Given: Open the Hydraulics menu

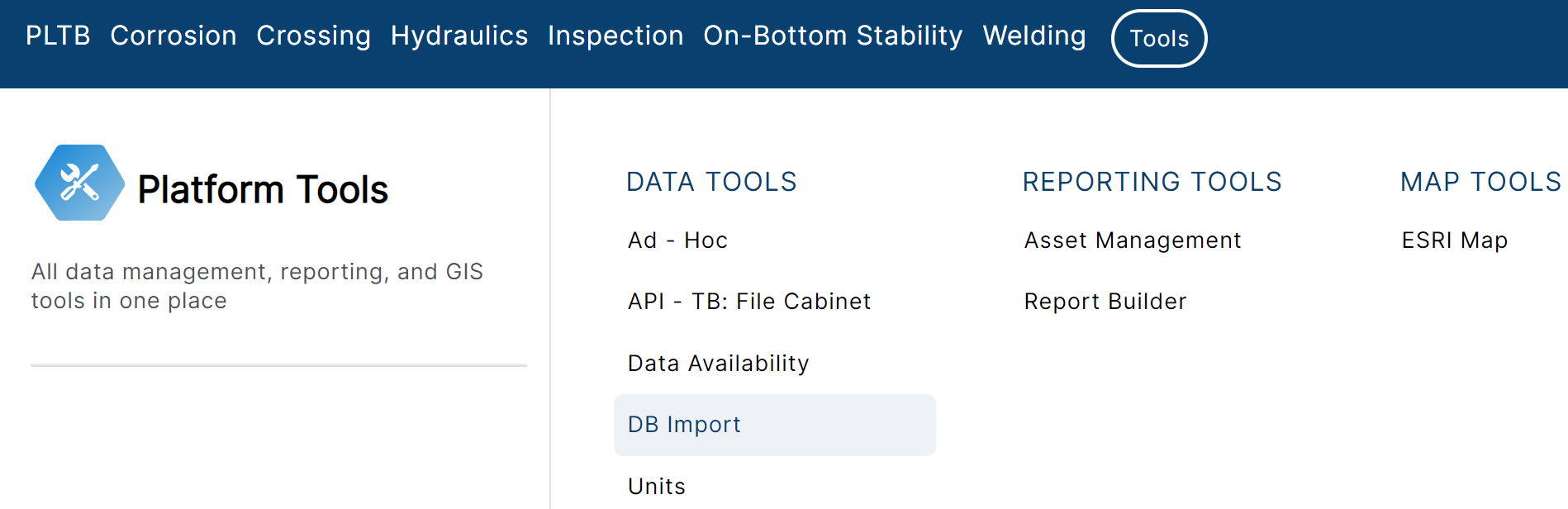Looking at the screenshot, I should coord(459,36).
